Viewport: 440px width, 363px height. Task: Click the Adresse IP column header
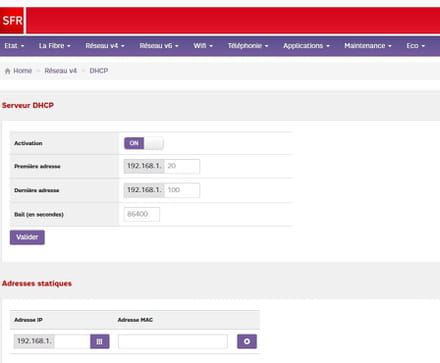[28, 320]
